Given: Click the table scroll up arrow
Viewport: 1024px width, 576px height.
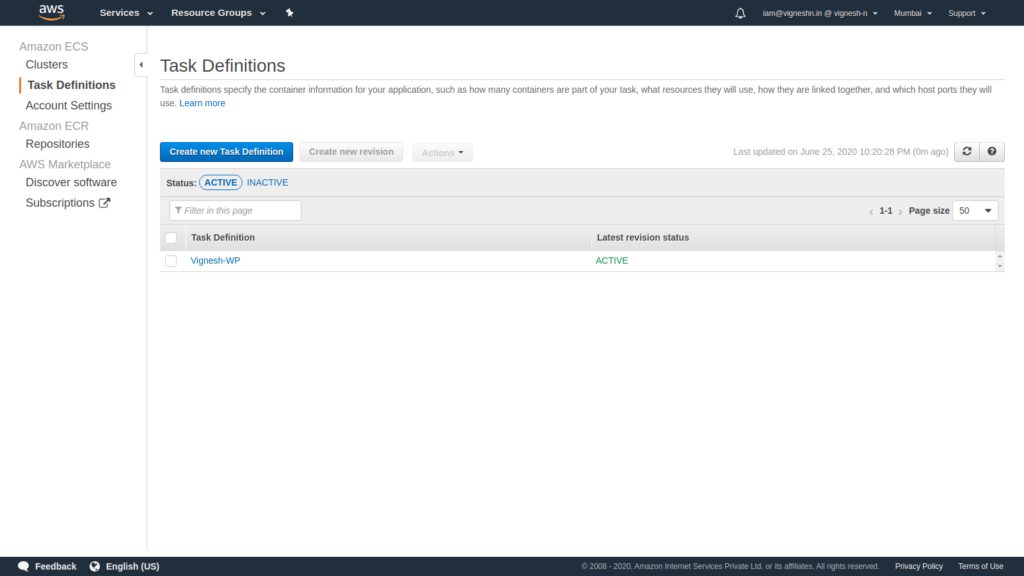Looking at the screenshot, I should (x=1000, y=256).
